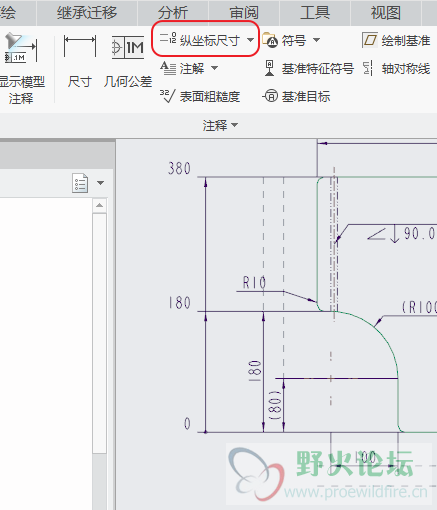Screen dimensions: 437x510
Task: Expand the 注解 dropdown arrow
Action: [215, 68]
